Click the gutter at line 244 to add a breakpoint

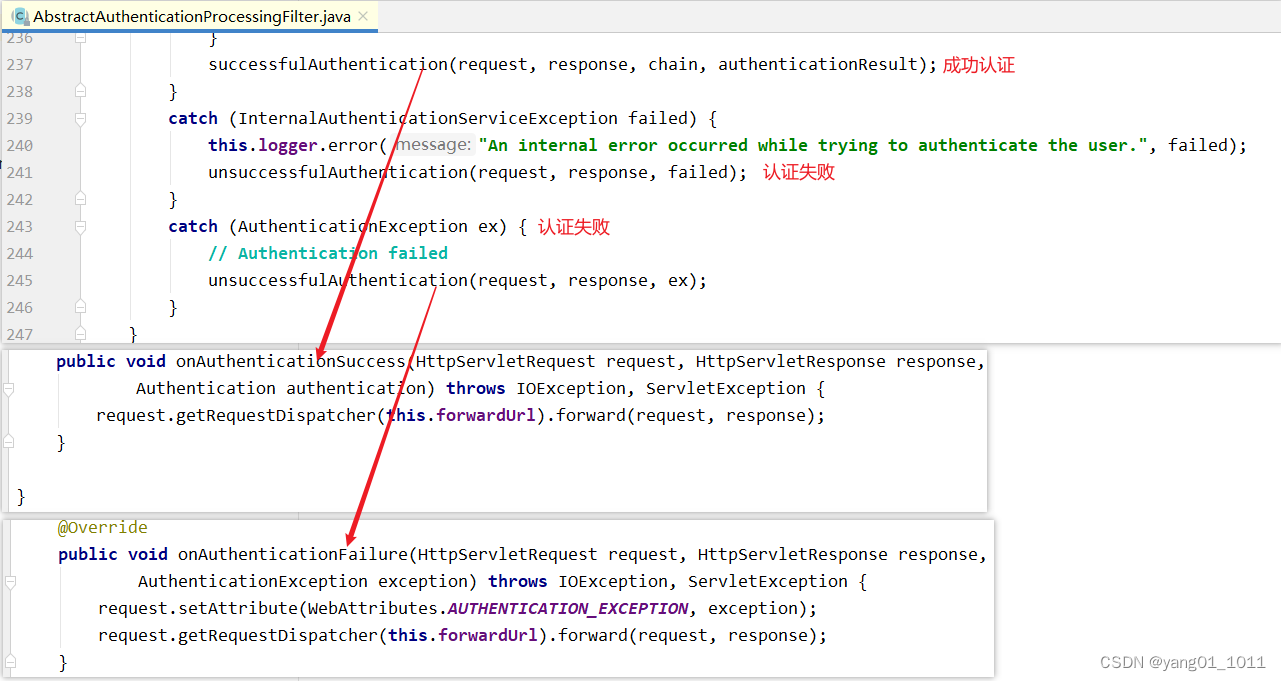tap(55, 253)
